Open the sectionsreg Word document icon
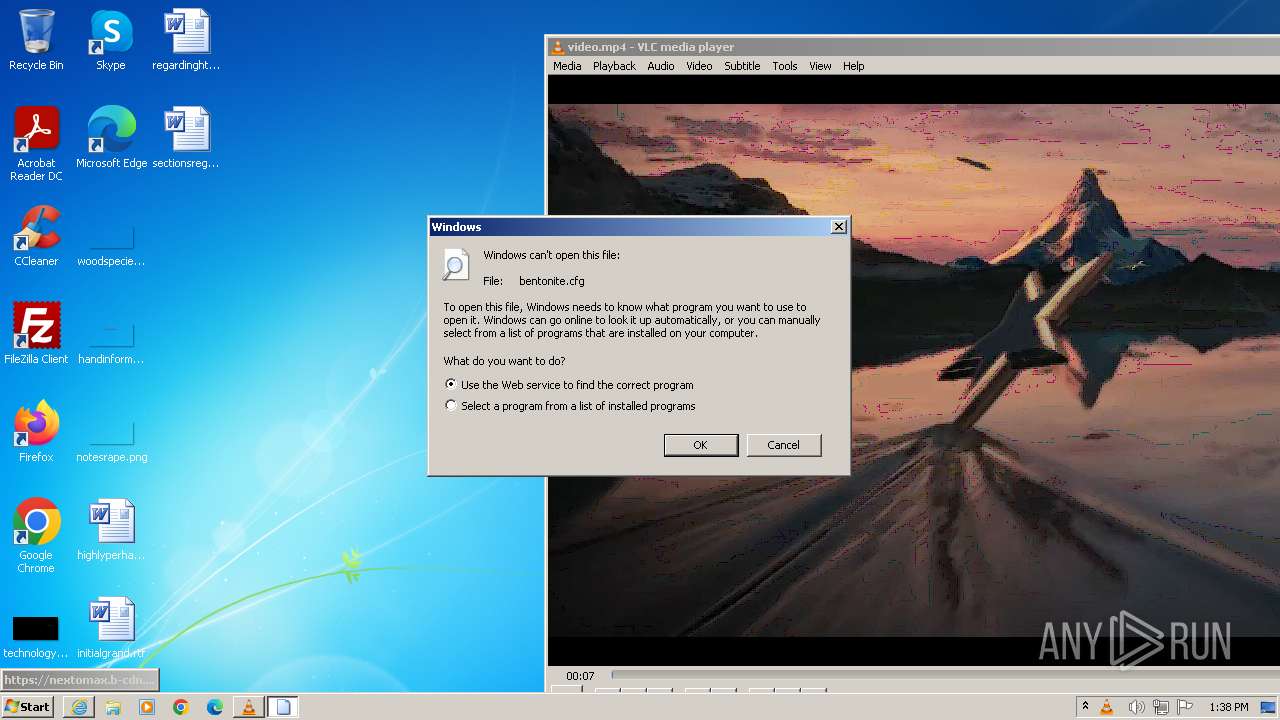 [186, 138]
